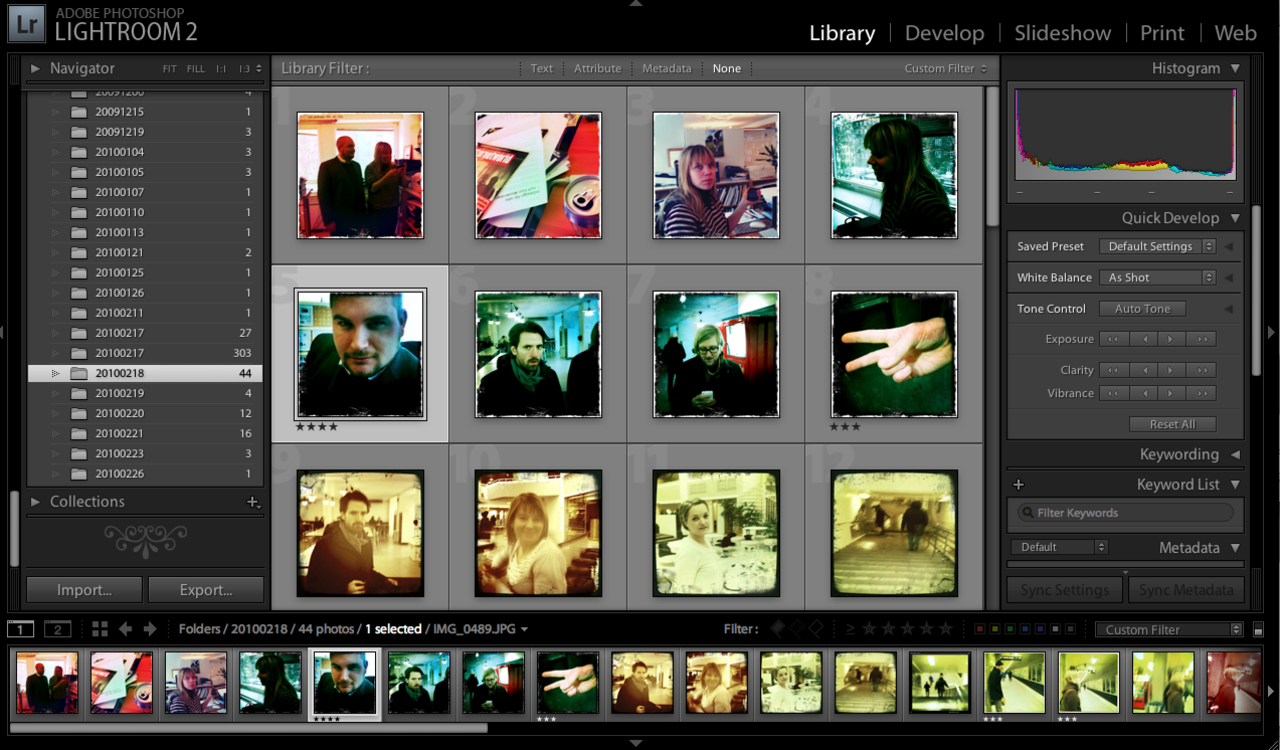Increase Exposure by small step
Image resolution: width=1280 pixels, height=750 pixels.
tap(1172, 339)
